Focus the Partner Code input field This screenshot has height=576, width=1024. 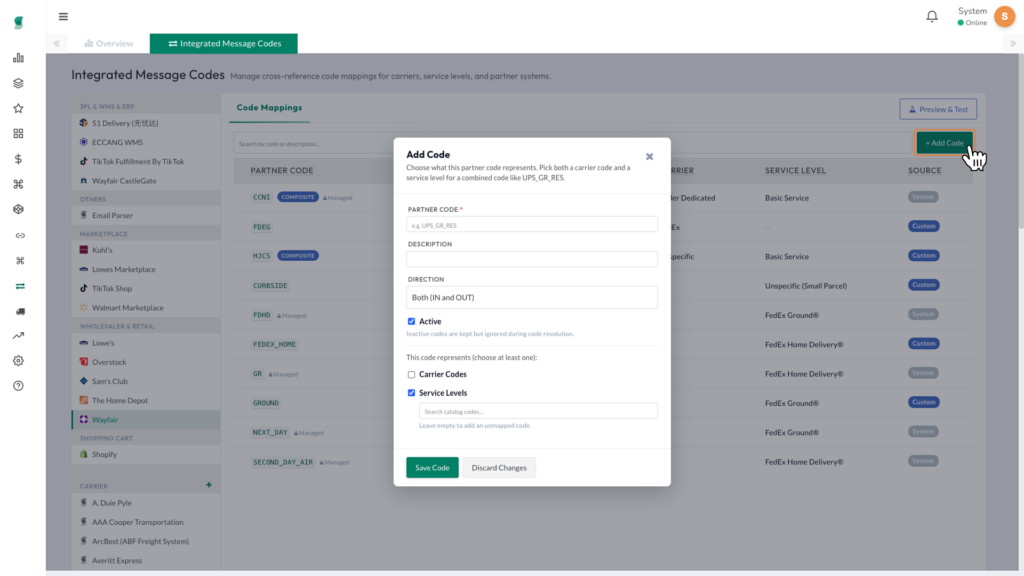(x=532, y=225)
